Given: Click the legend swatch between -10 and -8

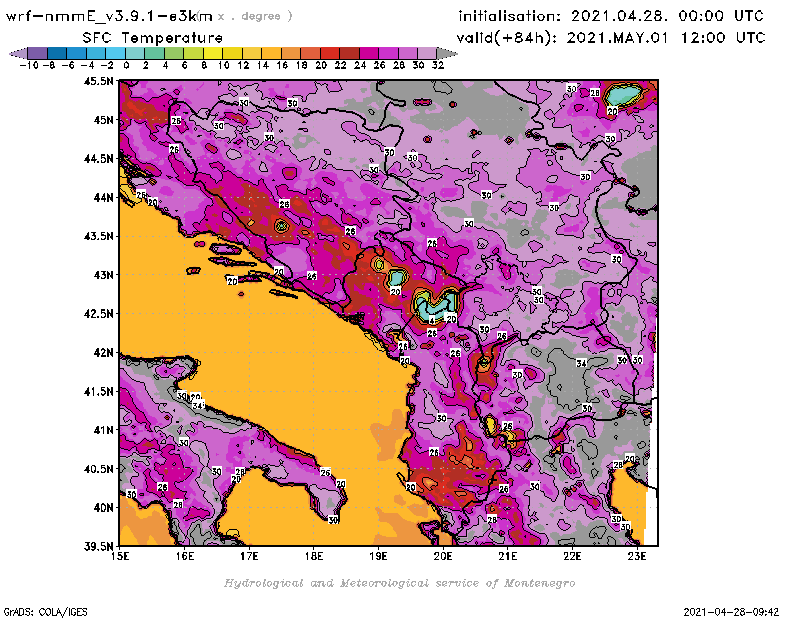Looking at the screenshot, I should [x=38, y=53].
